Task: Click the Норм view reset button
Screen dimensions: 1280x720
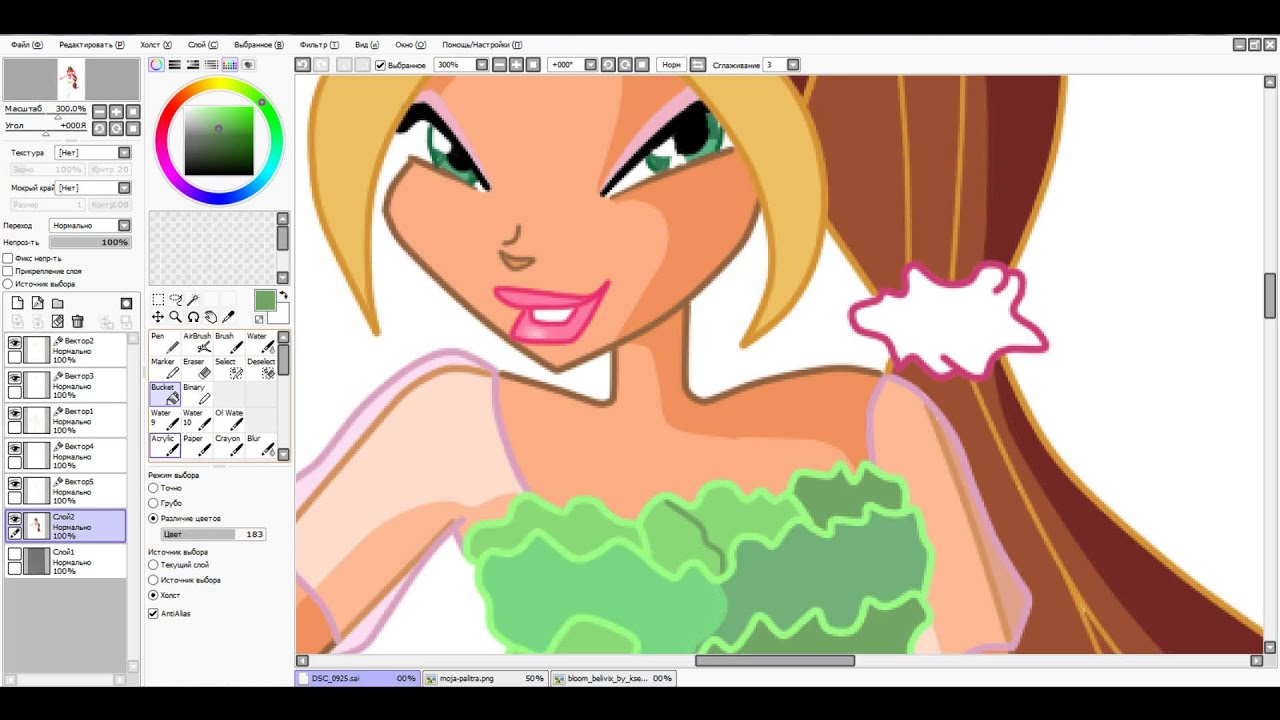Action: coord(671,65)
